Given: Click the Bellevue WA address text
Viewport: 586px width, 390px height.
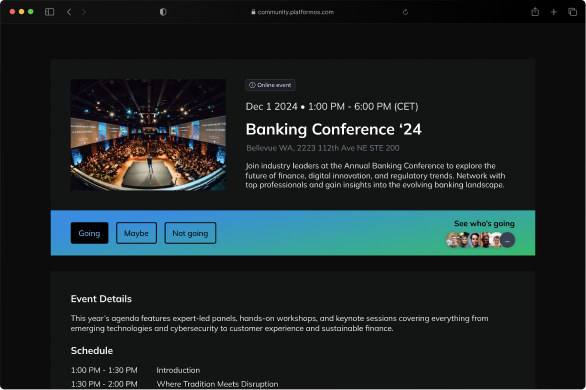Looking at the screenshot, I should pos(323,148).
